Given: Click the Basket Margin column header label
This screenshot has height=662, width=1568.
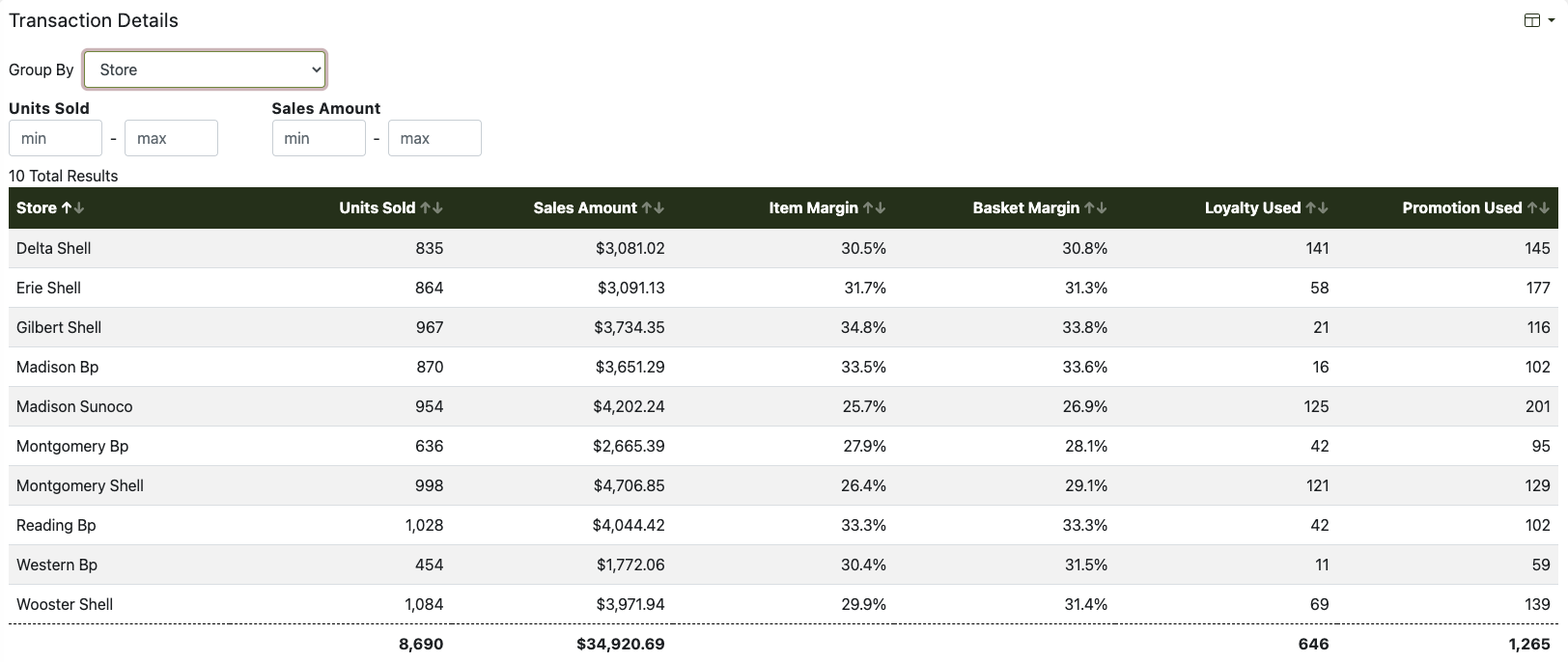Looking at the screenshot, I should (x=1026, y=207).
